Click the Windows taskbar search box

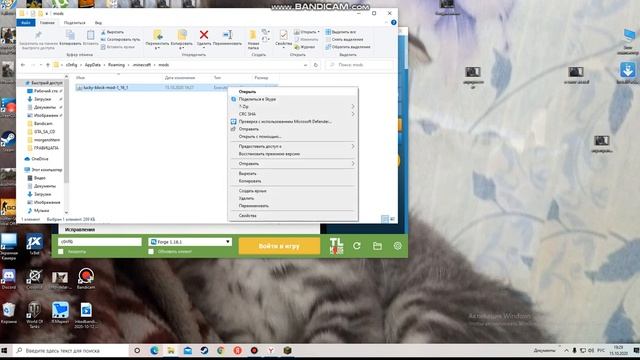pos(71,351)
